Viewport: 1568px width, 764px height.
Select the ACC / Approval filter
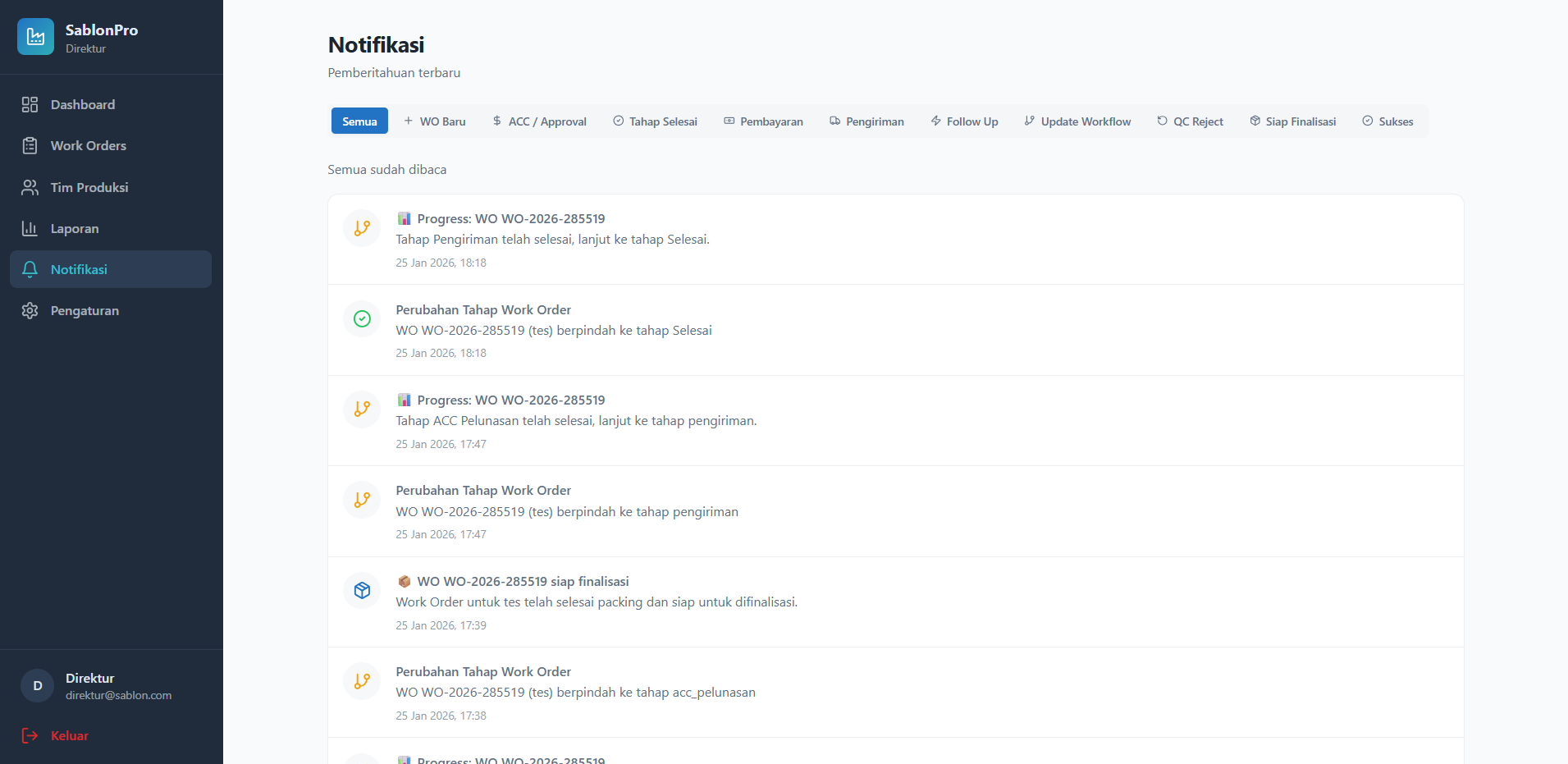pos(540,121)
